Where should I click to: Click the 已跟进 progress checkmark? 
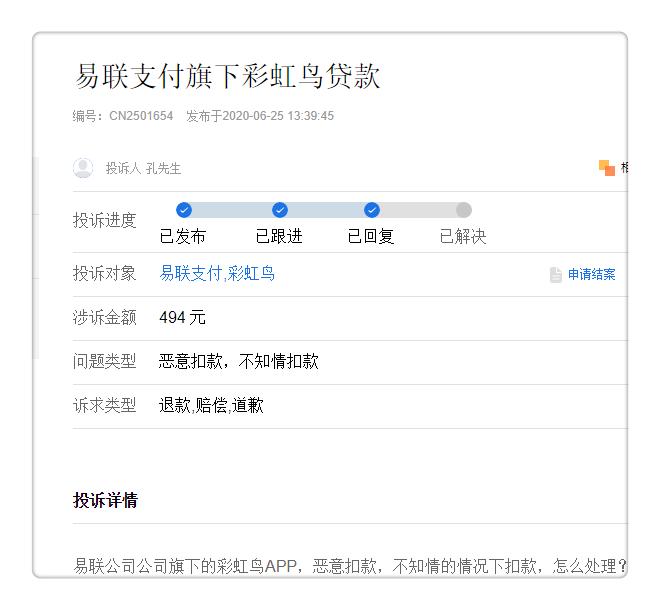coord(280,210)
